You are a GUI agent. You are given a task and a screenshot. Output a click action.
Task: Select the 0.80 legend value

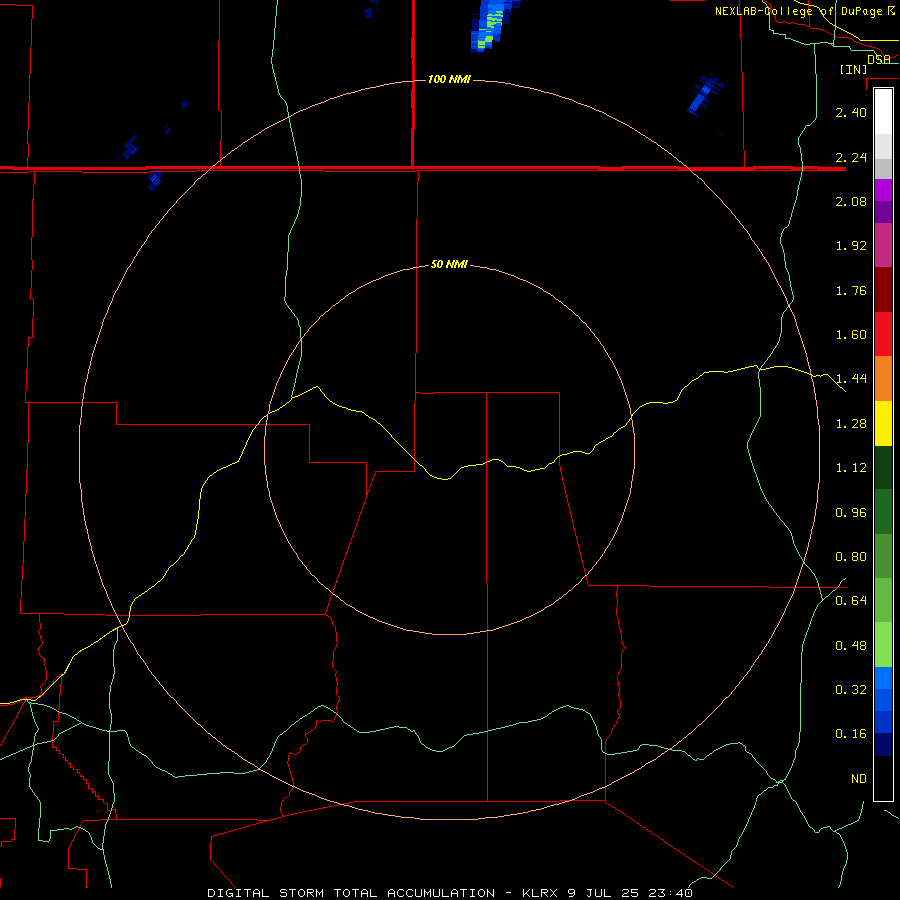(851, 557)
